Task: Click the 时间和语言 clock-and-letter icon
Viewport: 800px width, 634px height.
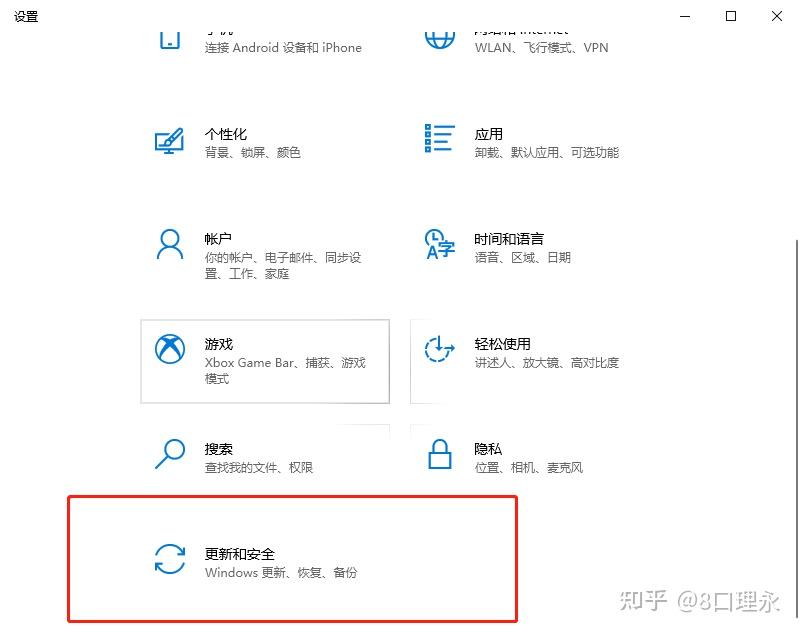Action: point(439,244)
